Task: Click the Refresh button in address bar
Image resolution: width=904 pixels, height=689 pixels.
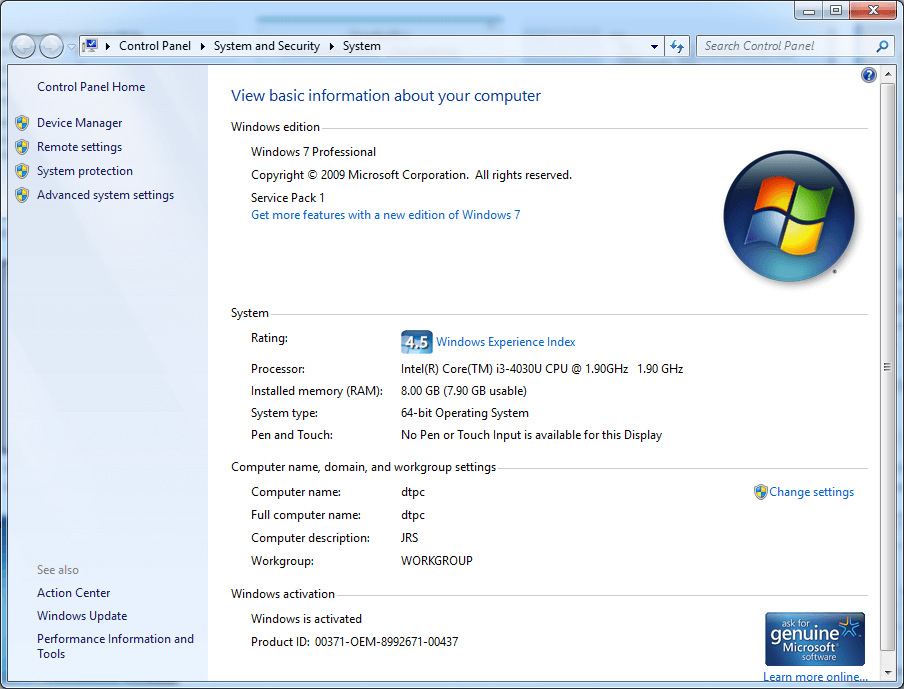Action: [x=677, y=46]
